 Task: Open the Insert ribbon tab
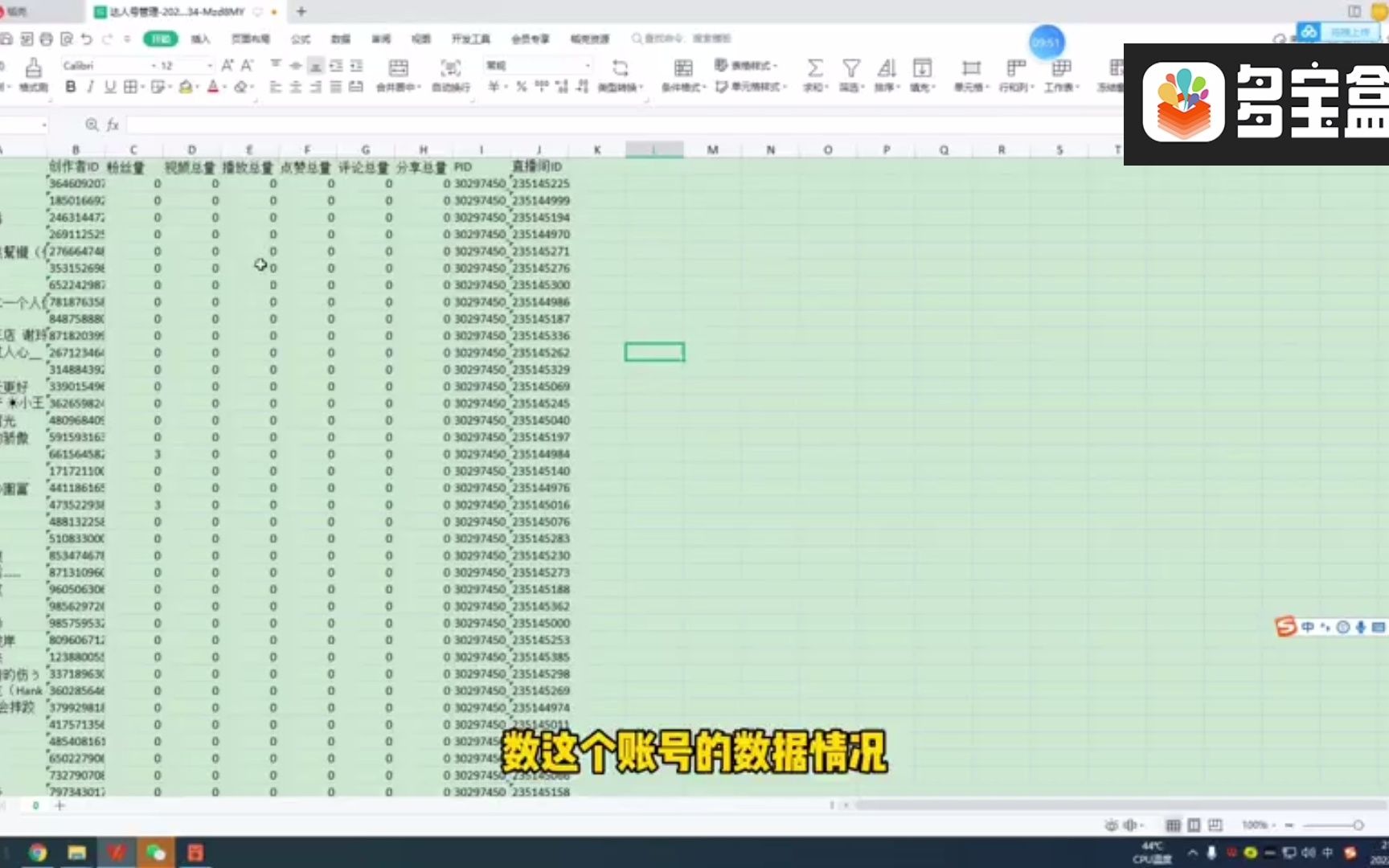201,39
